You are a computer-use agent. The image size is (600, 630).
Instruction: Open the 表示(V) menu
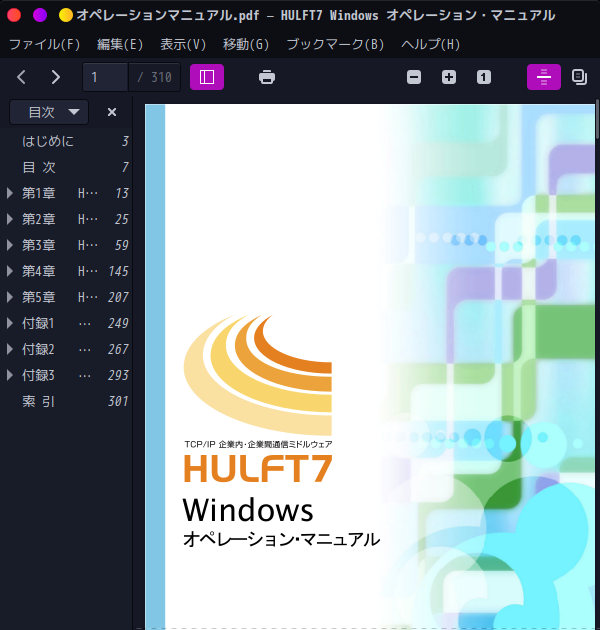point(183,44)
